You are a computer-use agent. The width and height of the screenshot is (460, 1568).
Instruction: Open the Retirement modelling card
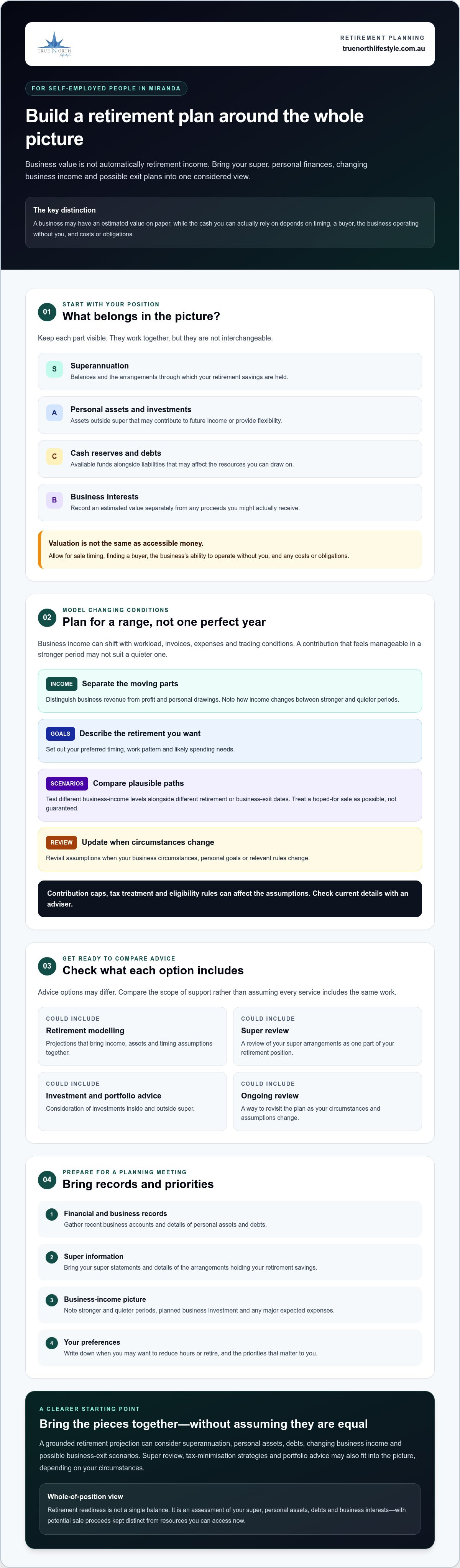tap(132, 1037)
